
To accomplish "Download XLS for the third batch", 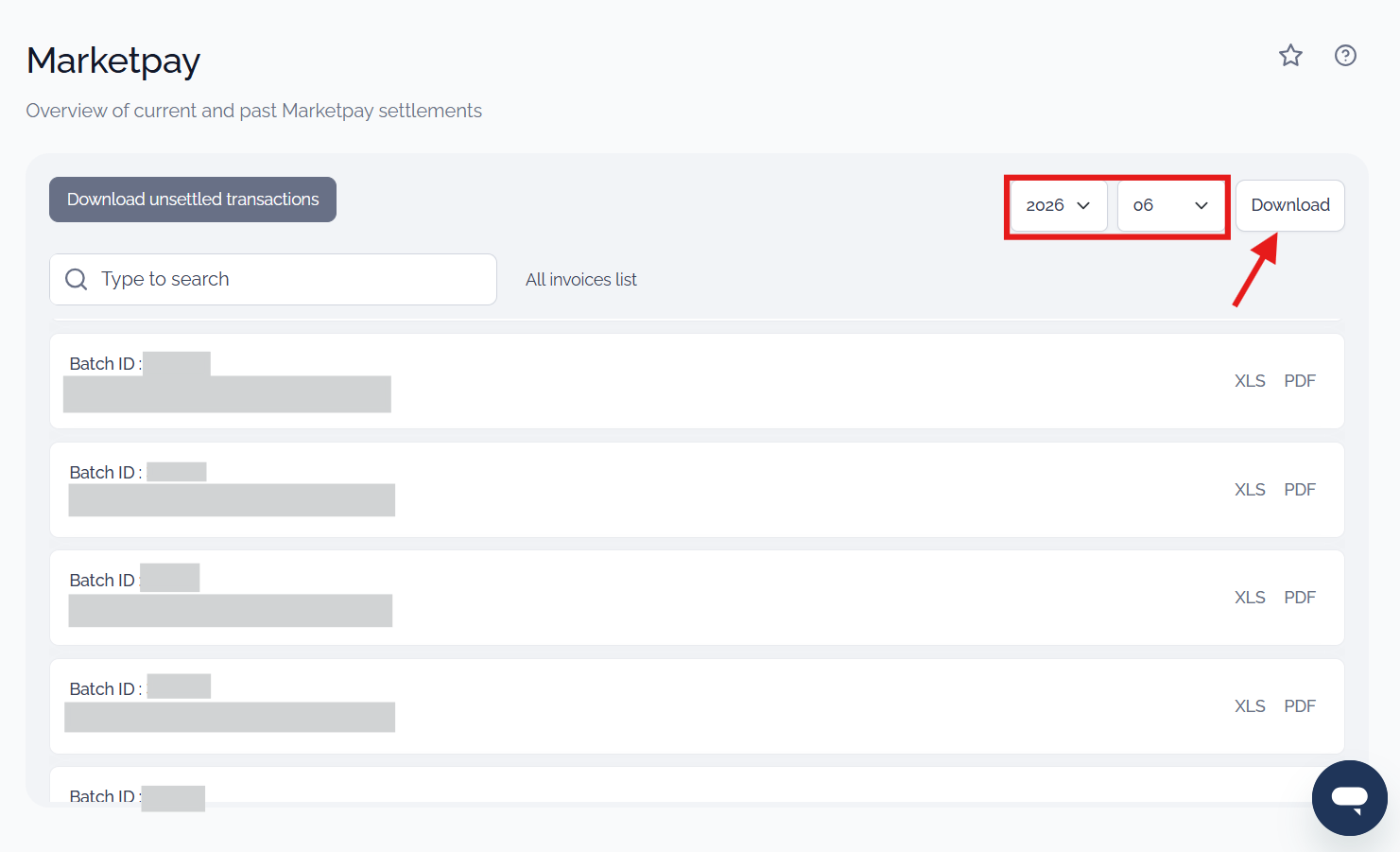I will (1250, 598).
